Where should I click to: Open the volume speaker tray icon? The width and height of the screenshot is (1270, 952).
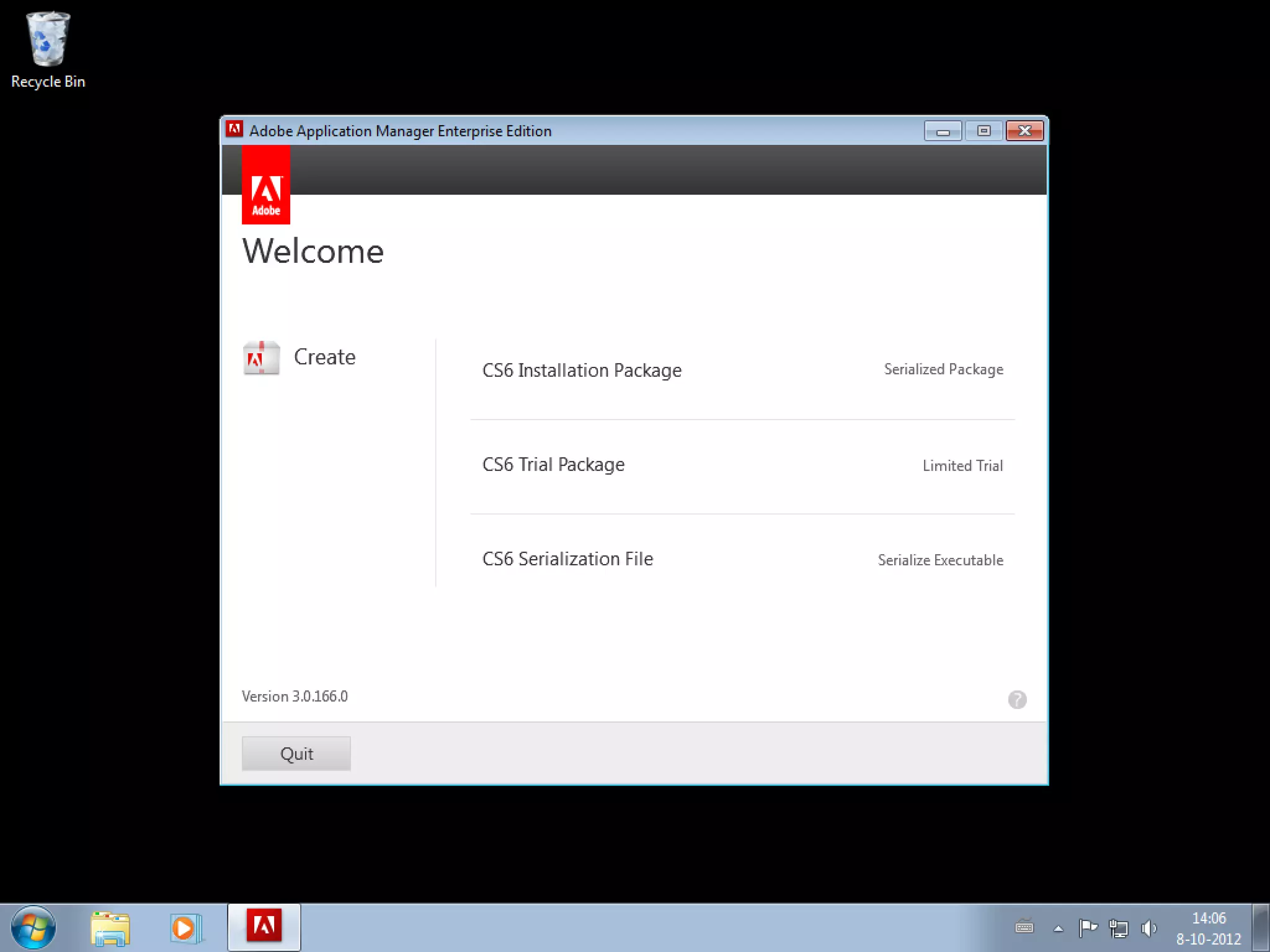point(1149,928)
